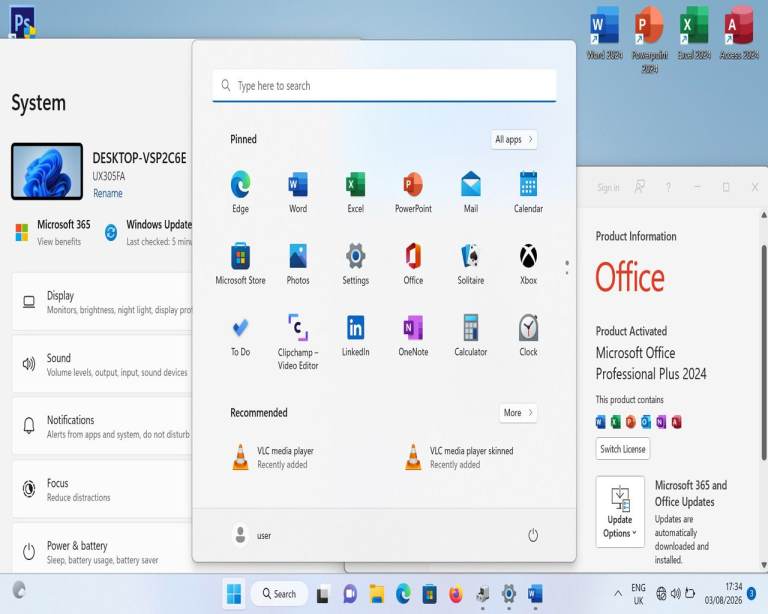Viewport: 768px width, 614px height.
Task: Open the taskbar Search box
Action: [279, 594]
